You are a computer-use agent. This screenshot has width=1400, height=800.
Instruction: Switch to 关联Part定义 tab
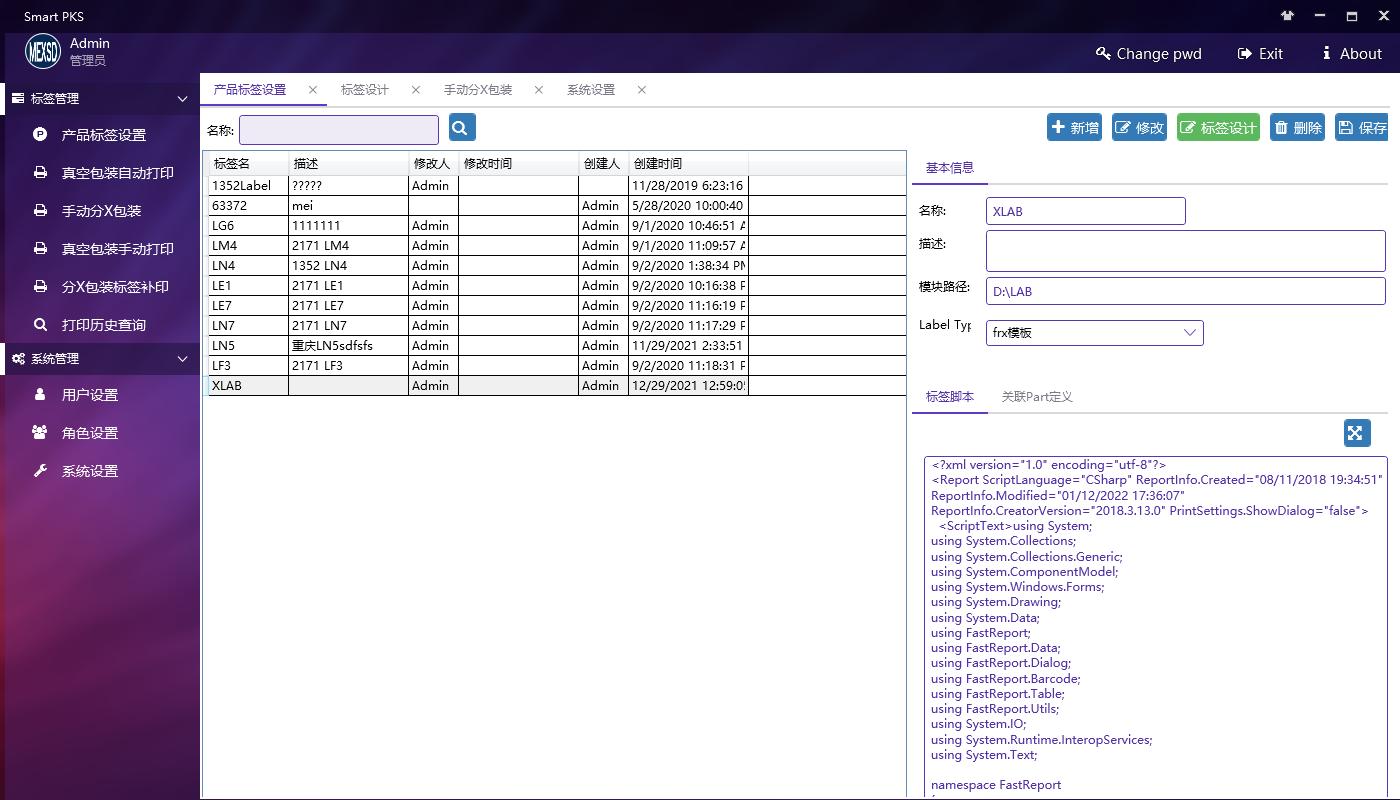point(1037,397)
